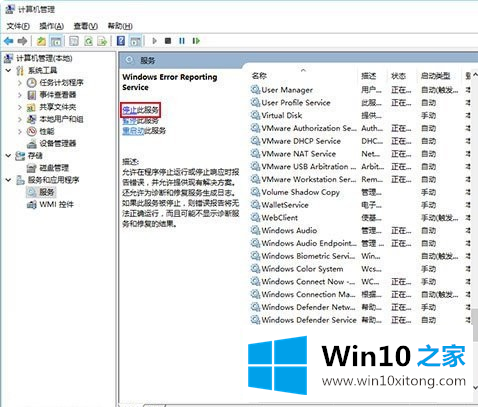This screenshot has height=407, width=478.
Task: Start the service with the play button
Action: click(154, 41)
